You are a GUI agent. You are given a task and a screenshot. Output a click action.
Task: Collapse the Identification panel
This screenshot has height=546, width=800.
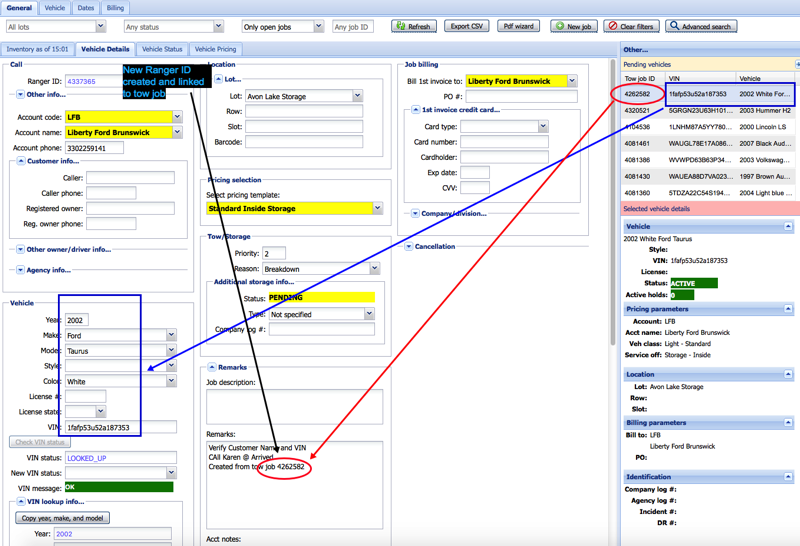pyautogui.click(x=788, y=477)
